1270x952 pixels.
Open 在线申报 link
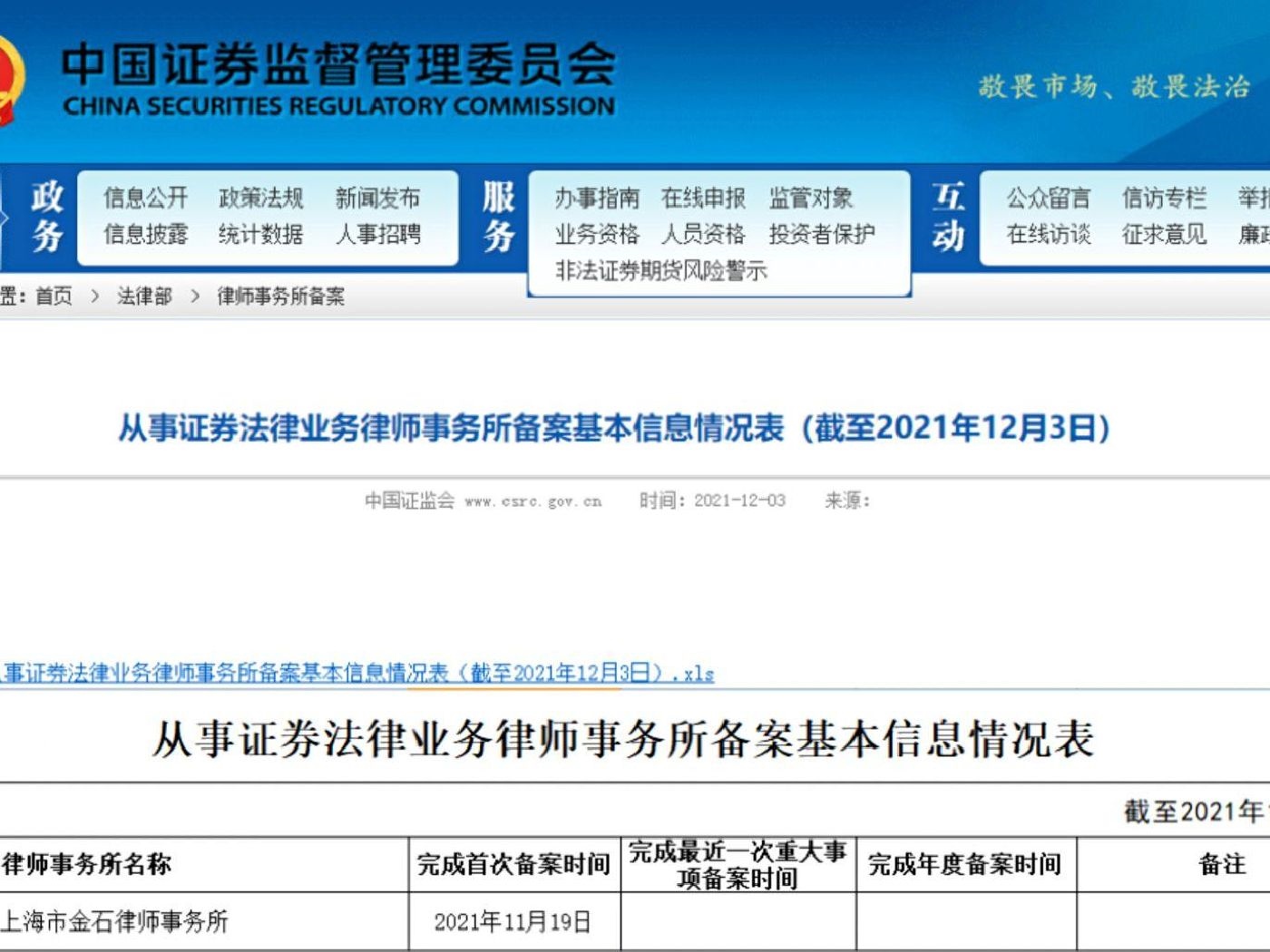(704, 198)
